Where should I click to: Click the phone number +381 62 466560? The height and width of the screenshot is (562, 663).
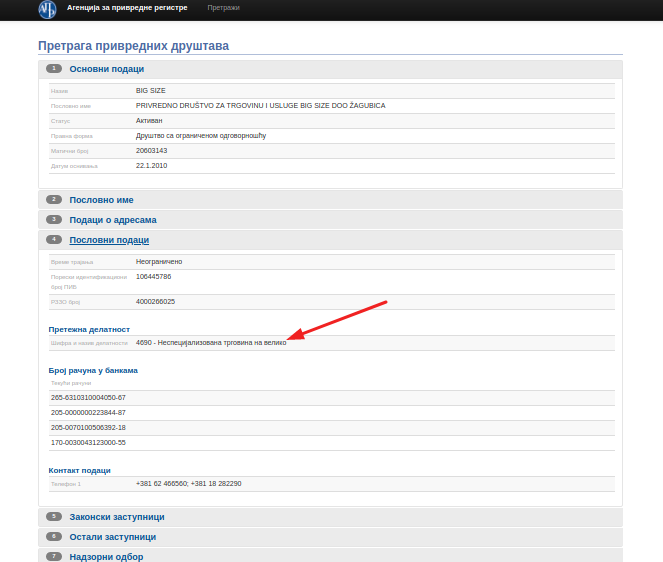pyautogui.click(x=161, y=483)
